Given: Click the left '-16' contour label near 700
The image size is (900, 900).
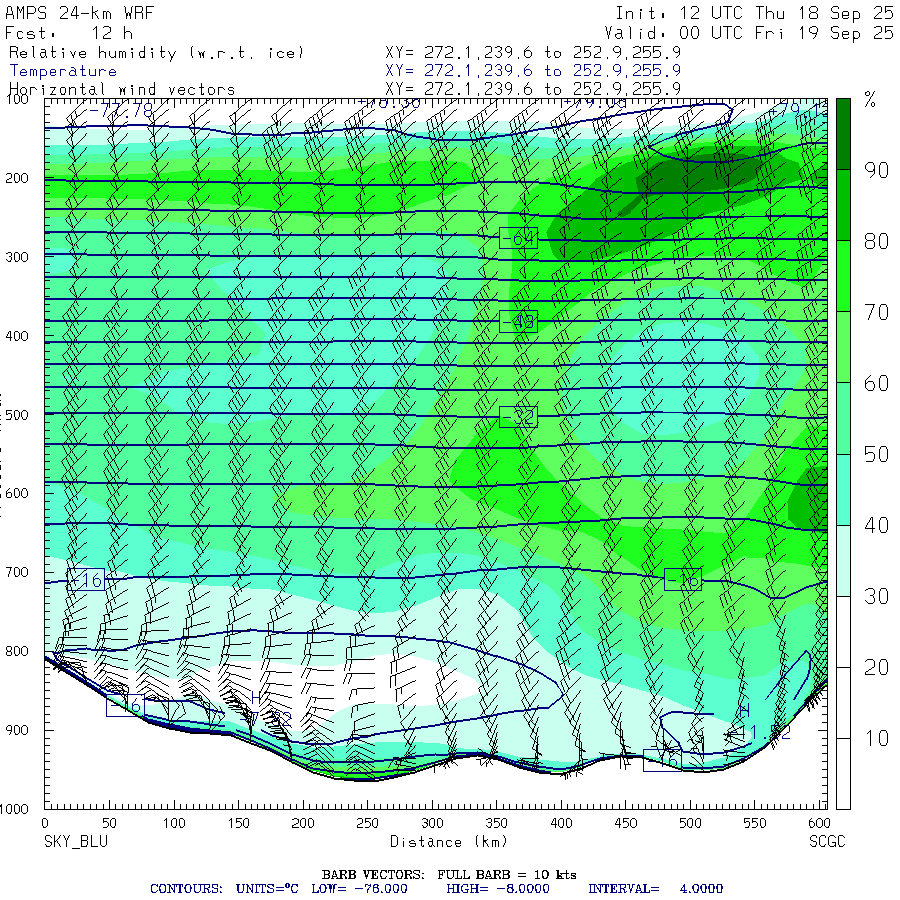Looking at the screenshot, I should click(x=86, y=580).
